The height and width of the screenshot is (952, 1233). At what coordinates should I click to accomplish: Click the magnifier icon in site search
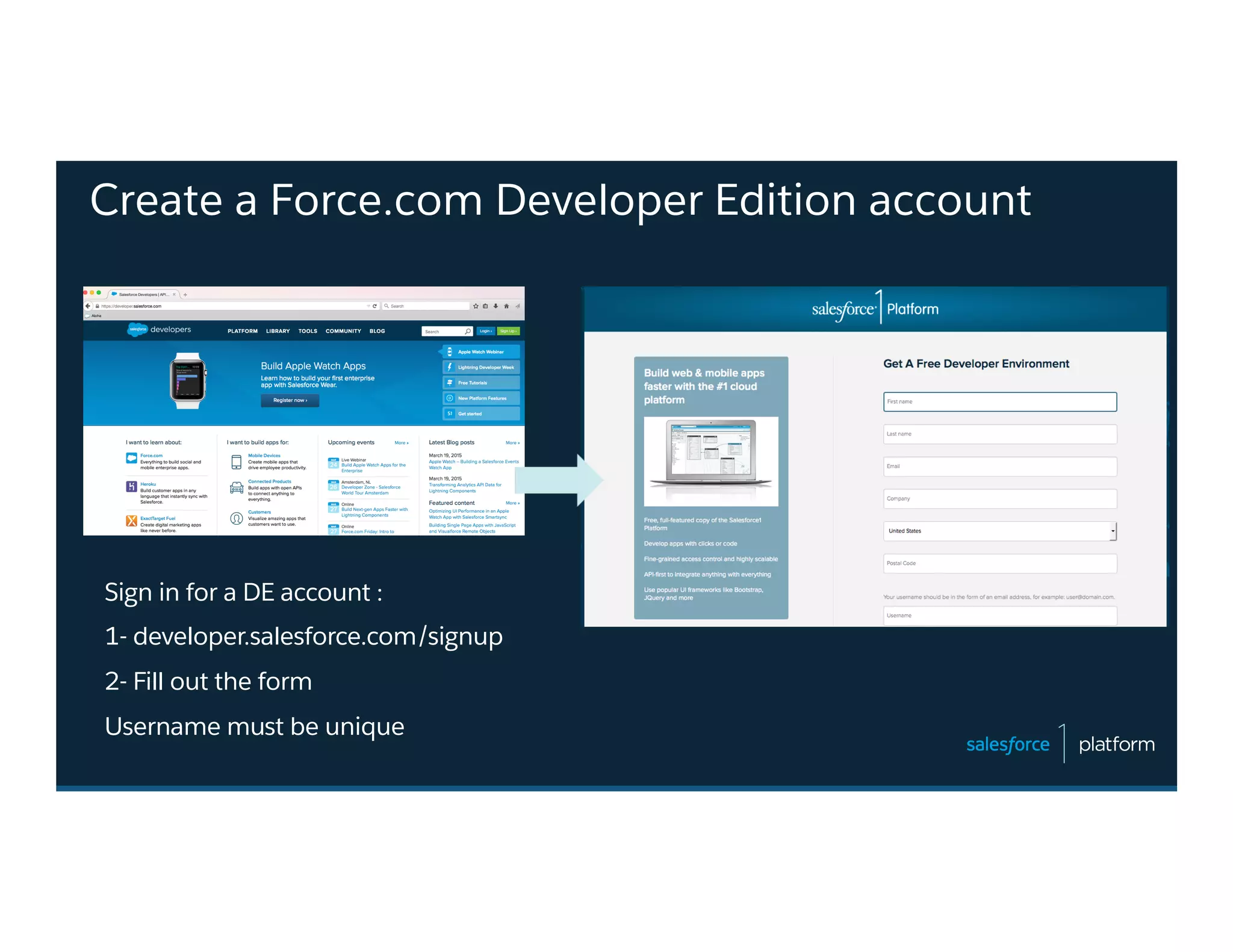[x=468, y=331]
